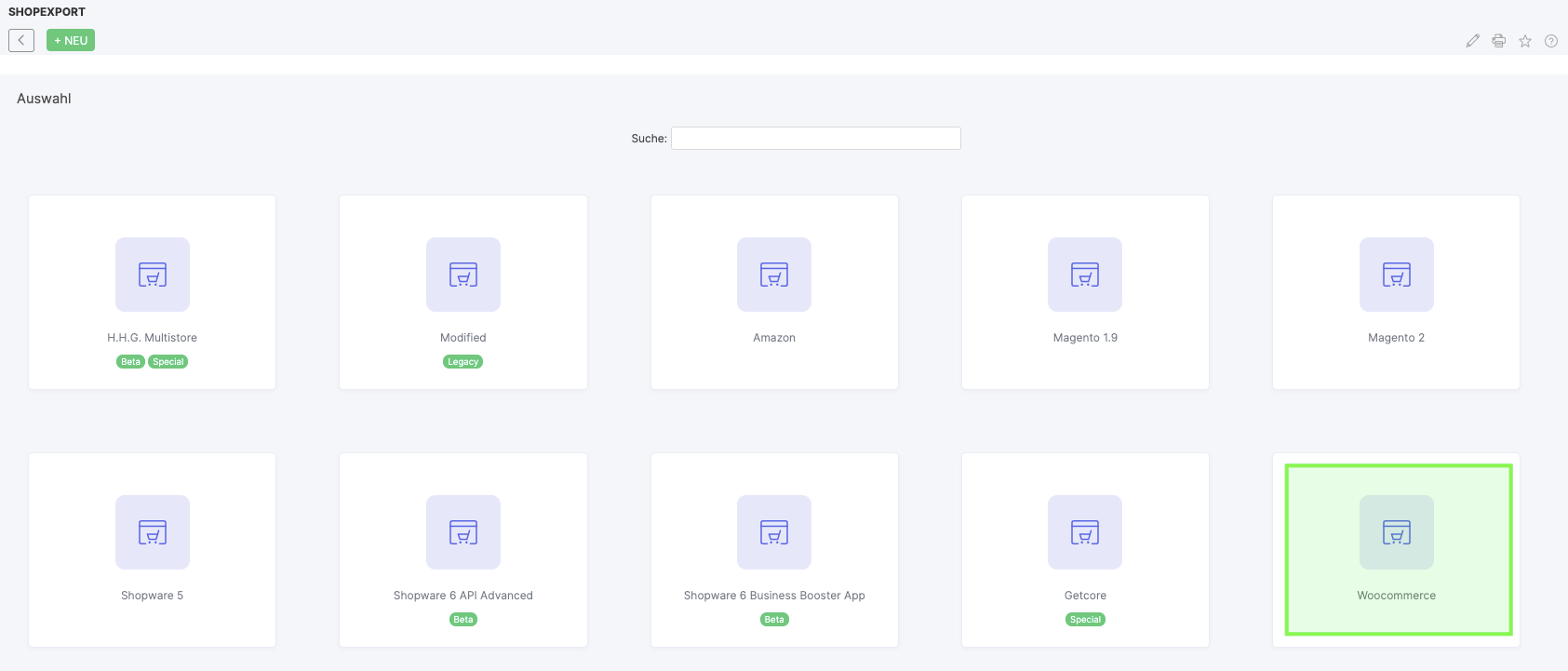Click the green + NEU button
The height and width of the screenshot is (671, 1568).
[71, 40]
